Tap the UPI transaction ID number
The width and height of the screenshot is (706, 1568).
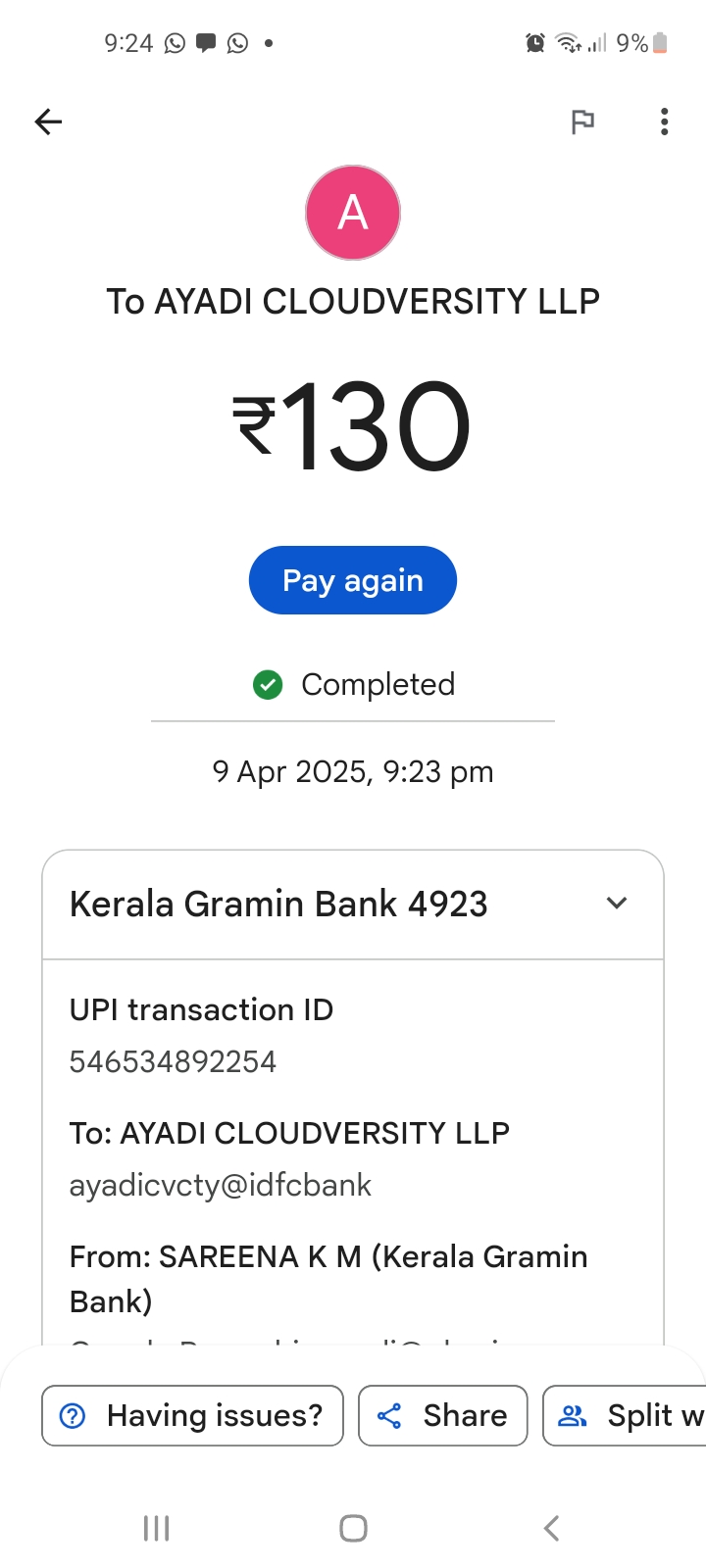click(173, 1062)
